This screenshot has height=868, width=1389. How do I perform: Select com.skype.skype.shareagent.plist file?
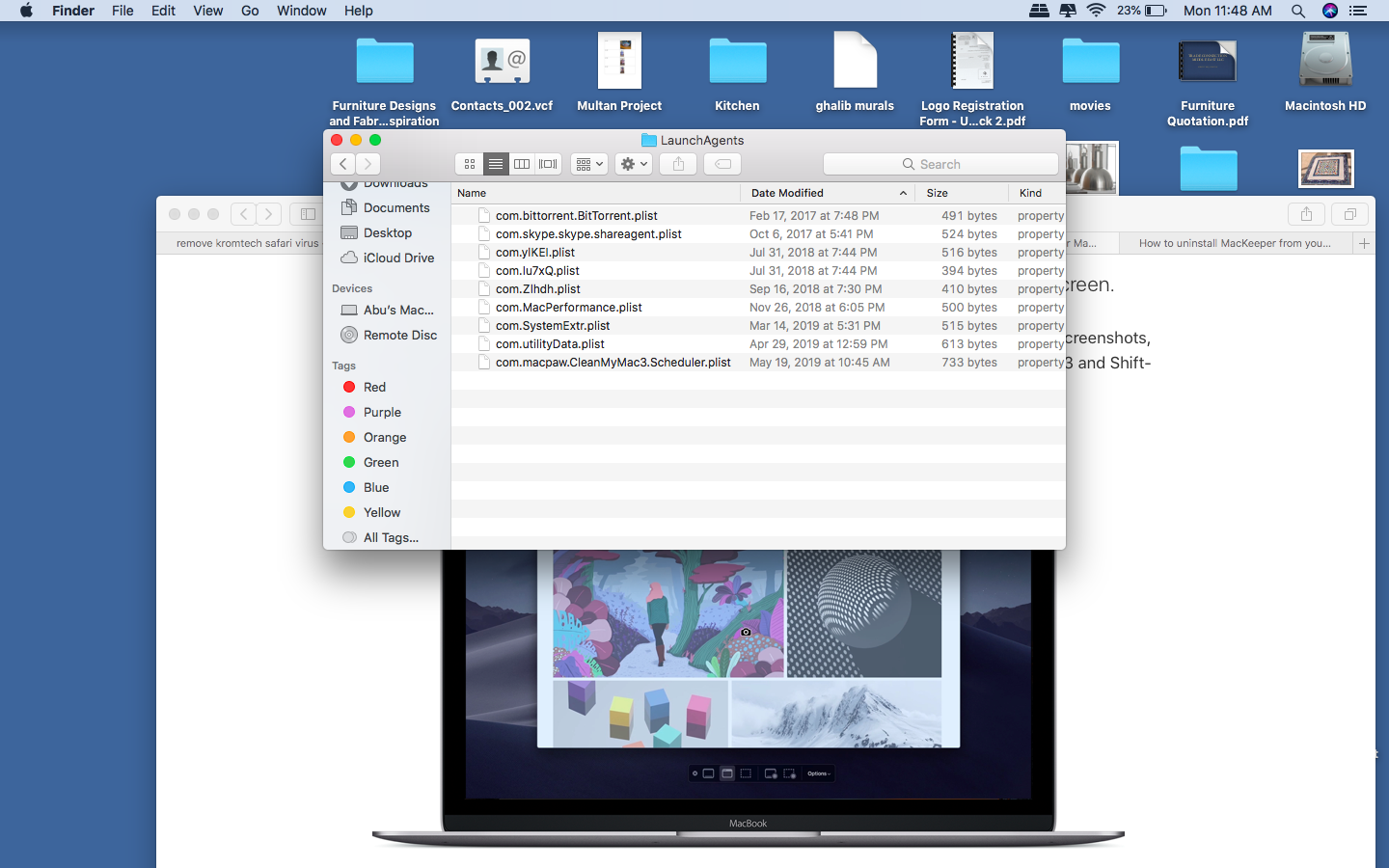758,233
